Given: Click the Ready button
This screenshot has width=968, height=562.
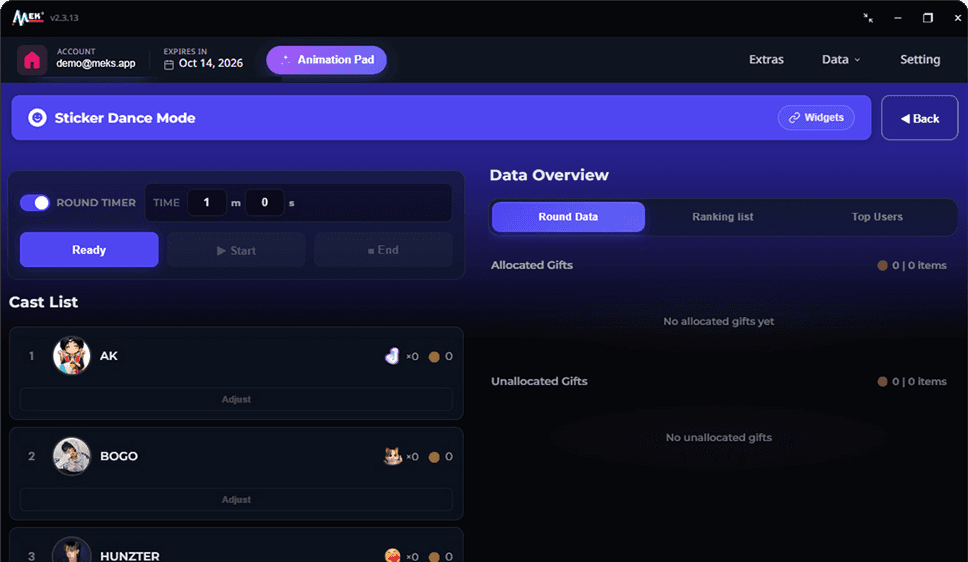Looking at the screenshot, I should pyautogui.click(x=89, y=250).
